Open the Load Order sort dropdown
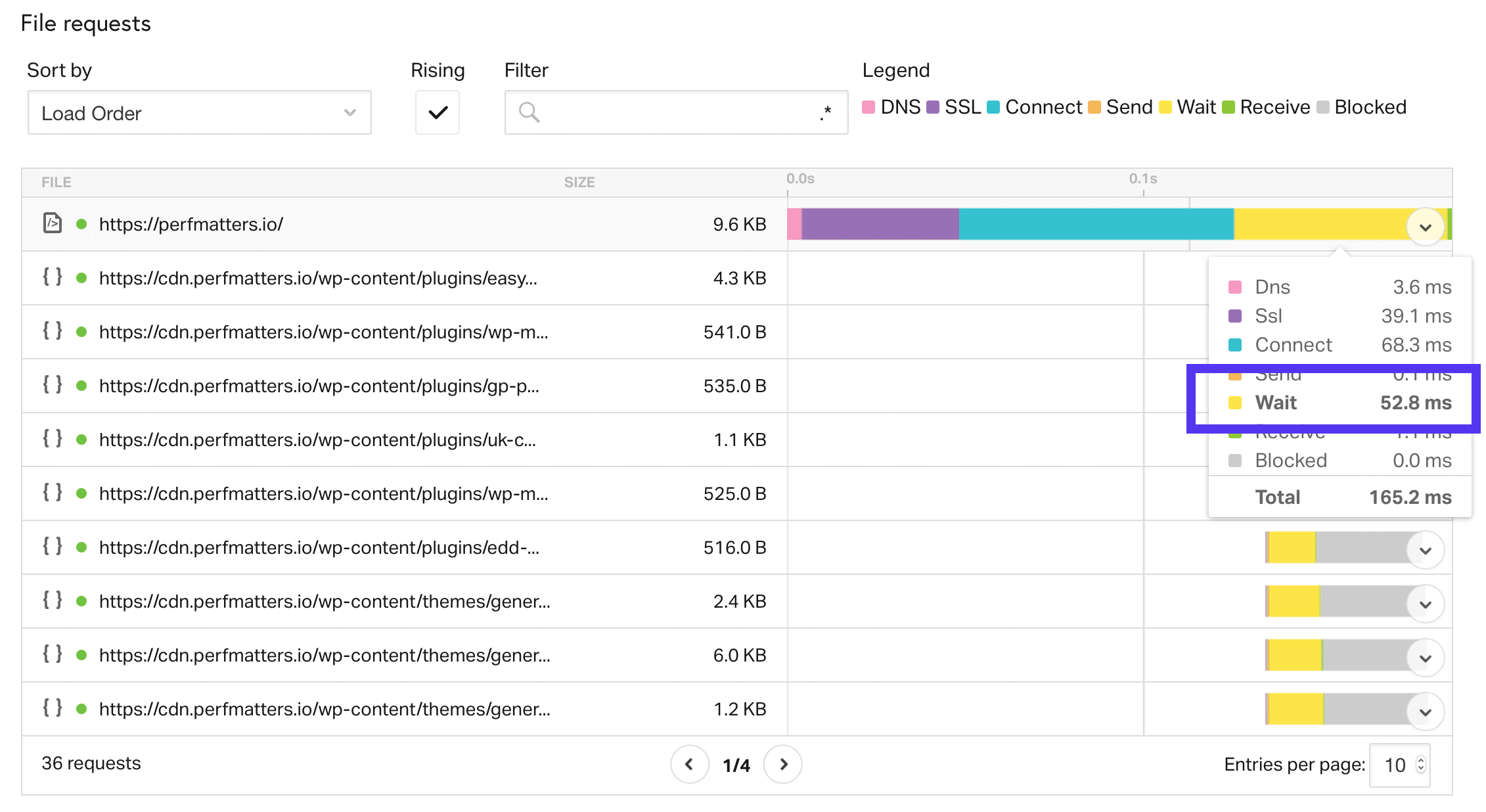This screenshot has width=1486, height=812. tap(196, 111)
